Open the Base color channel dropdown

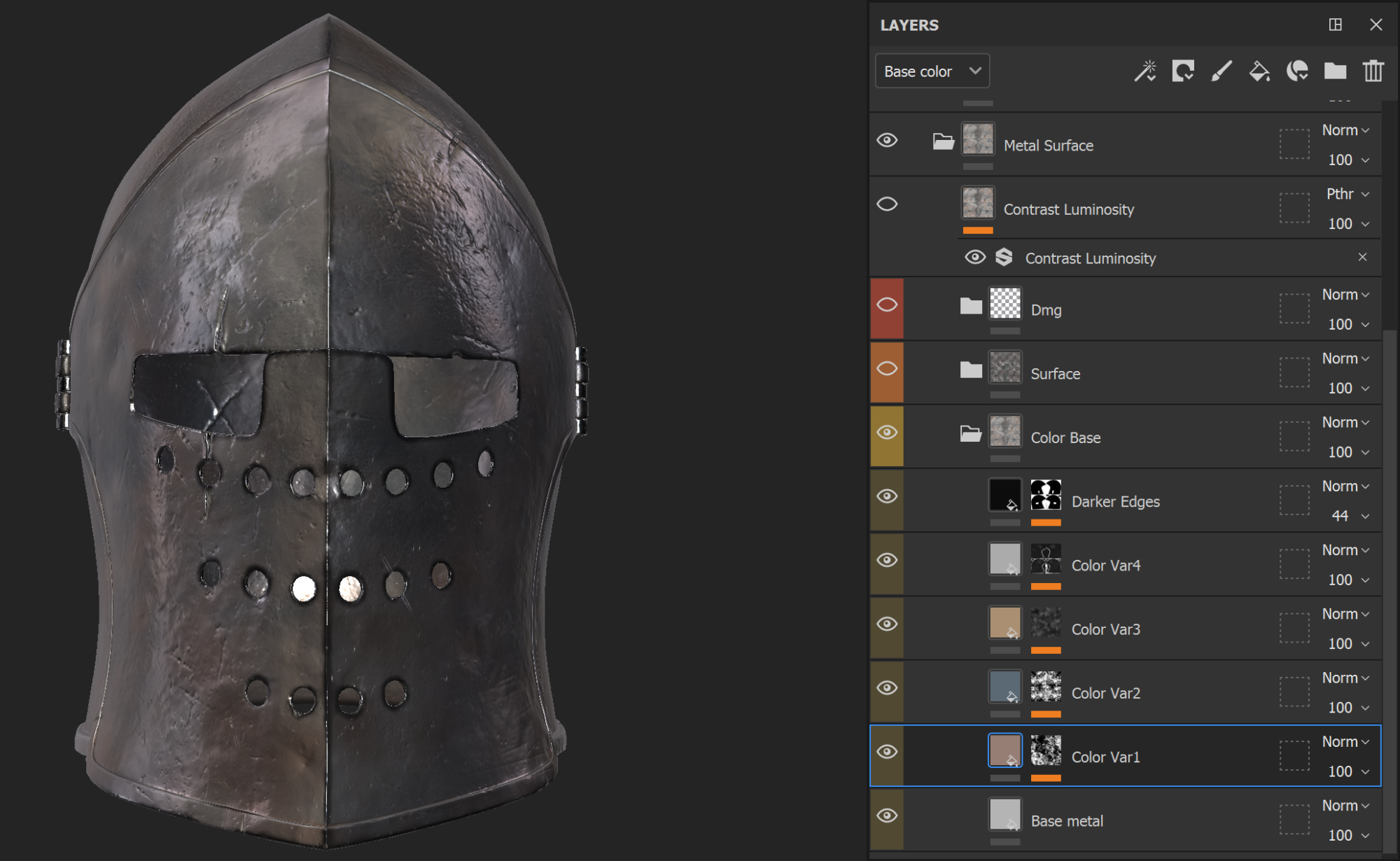coord(932,71)
